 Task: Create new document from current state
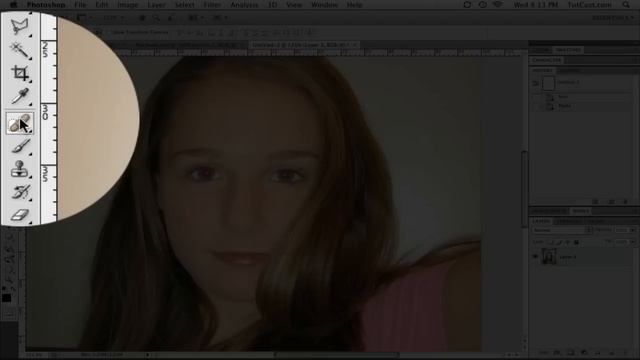pyautogui.click(x=596, y=202)
